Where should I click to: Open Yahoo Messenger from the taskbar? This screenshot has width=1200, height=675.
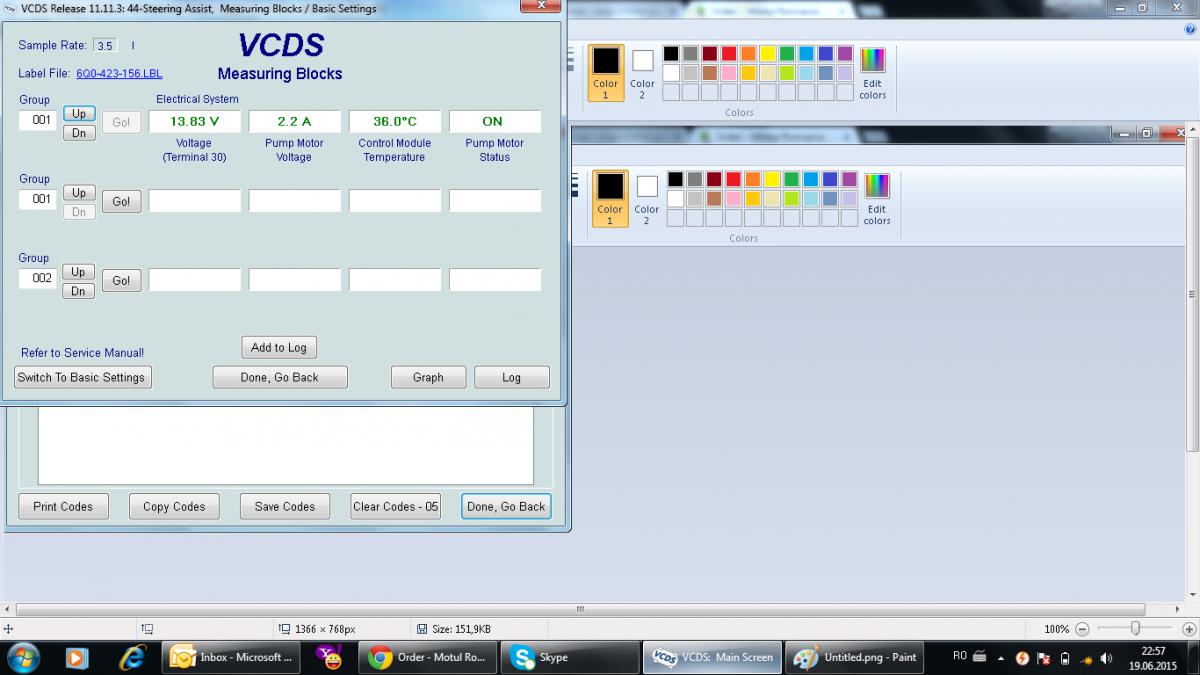328,657
